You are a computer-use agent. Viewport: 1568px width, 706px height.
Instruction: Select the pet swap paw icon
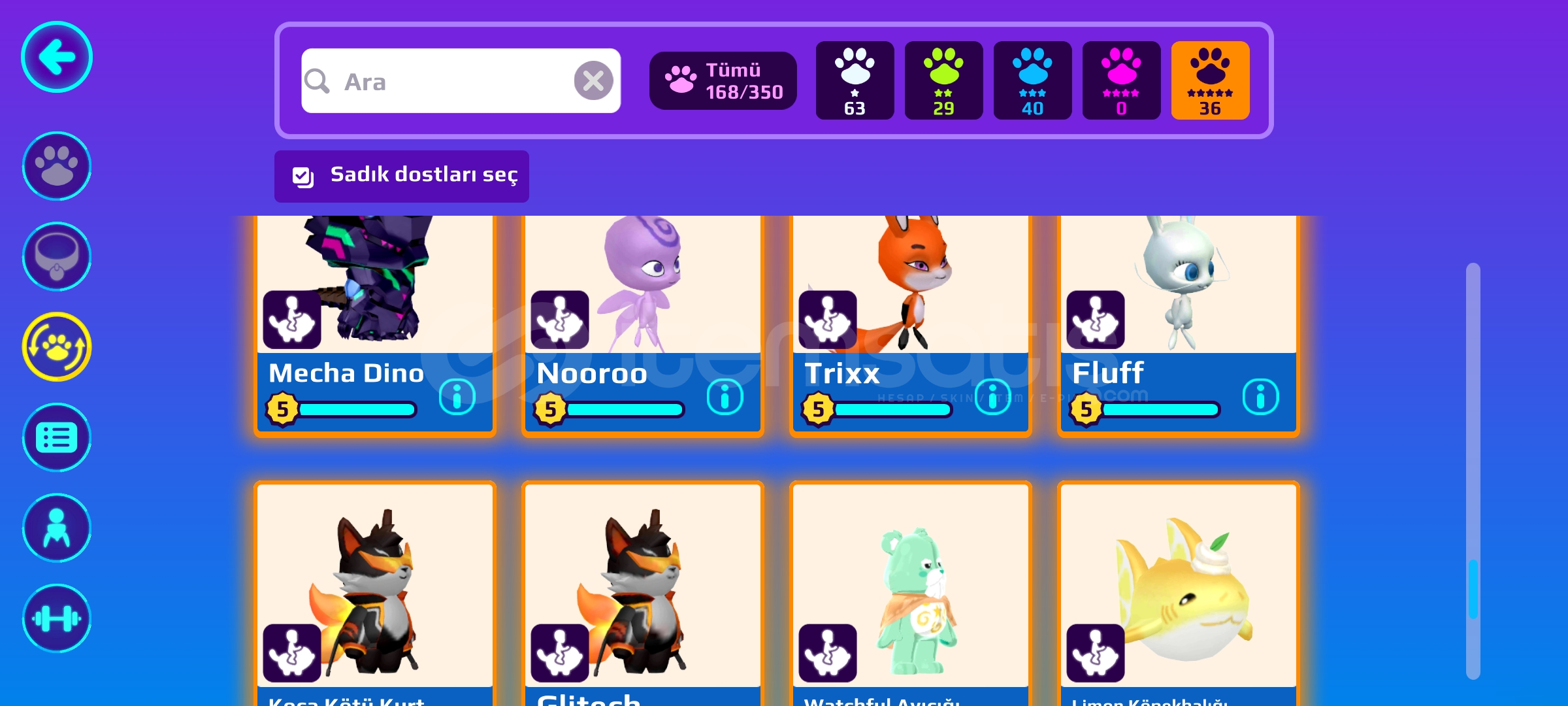click(57, 346)
